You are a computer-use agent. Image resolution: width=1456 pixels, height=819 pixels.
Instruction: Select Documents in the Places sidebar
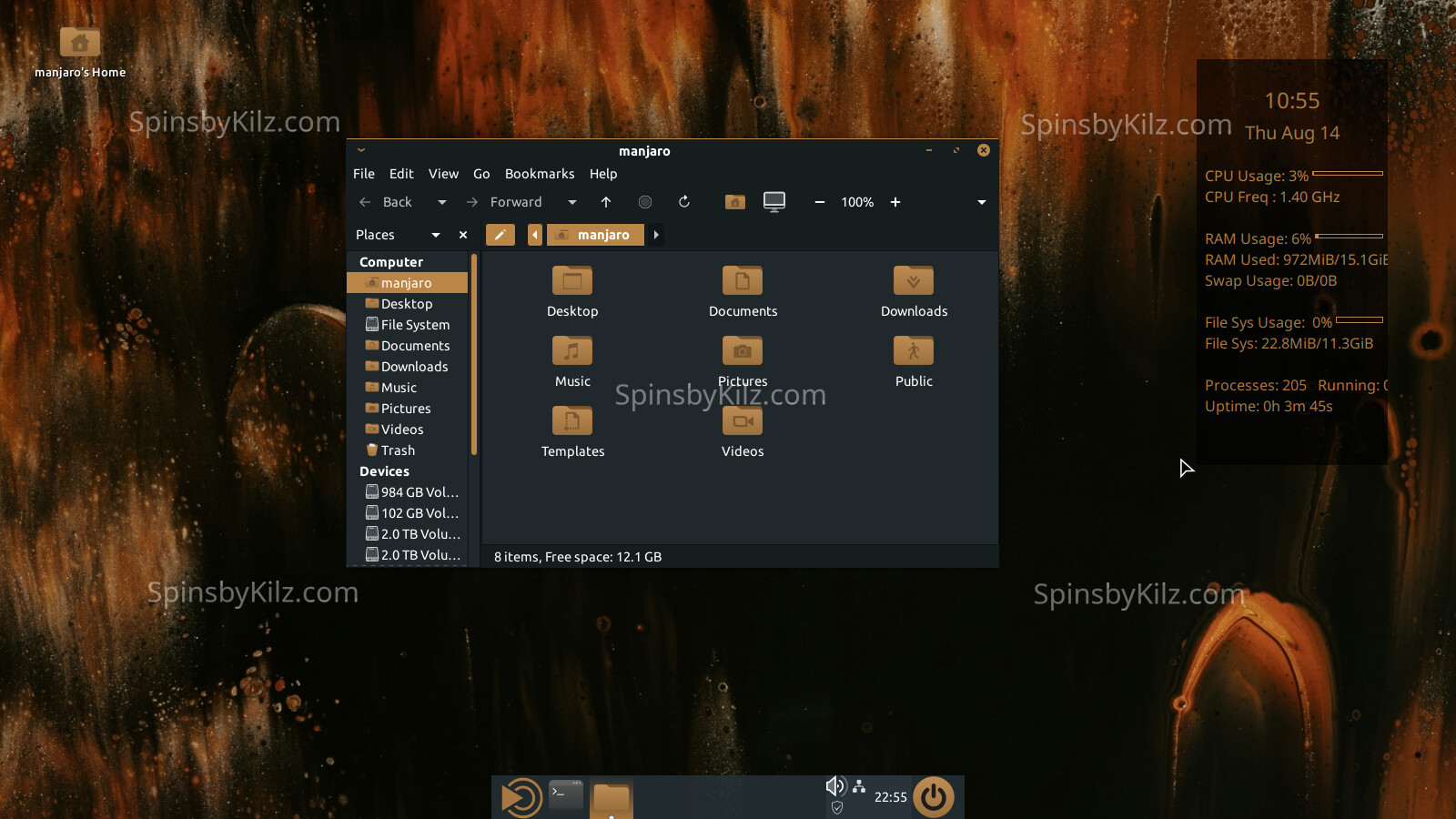(408, 346)
